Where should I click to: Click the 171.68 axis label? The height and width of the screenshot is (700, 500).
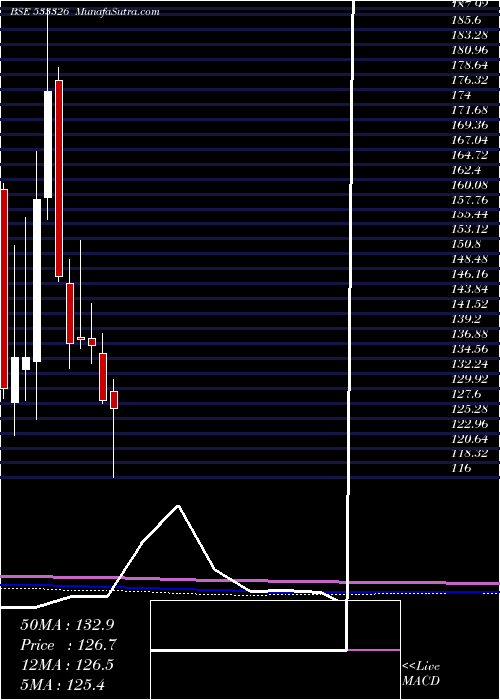click(470, 110)
